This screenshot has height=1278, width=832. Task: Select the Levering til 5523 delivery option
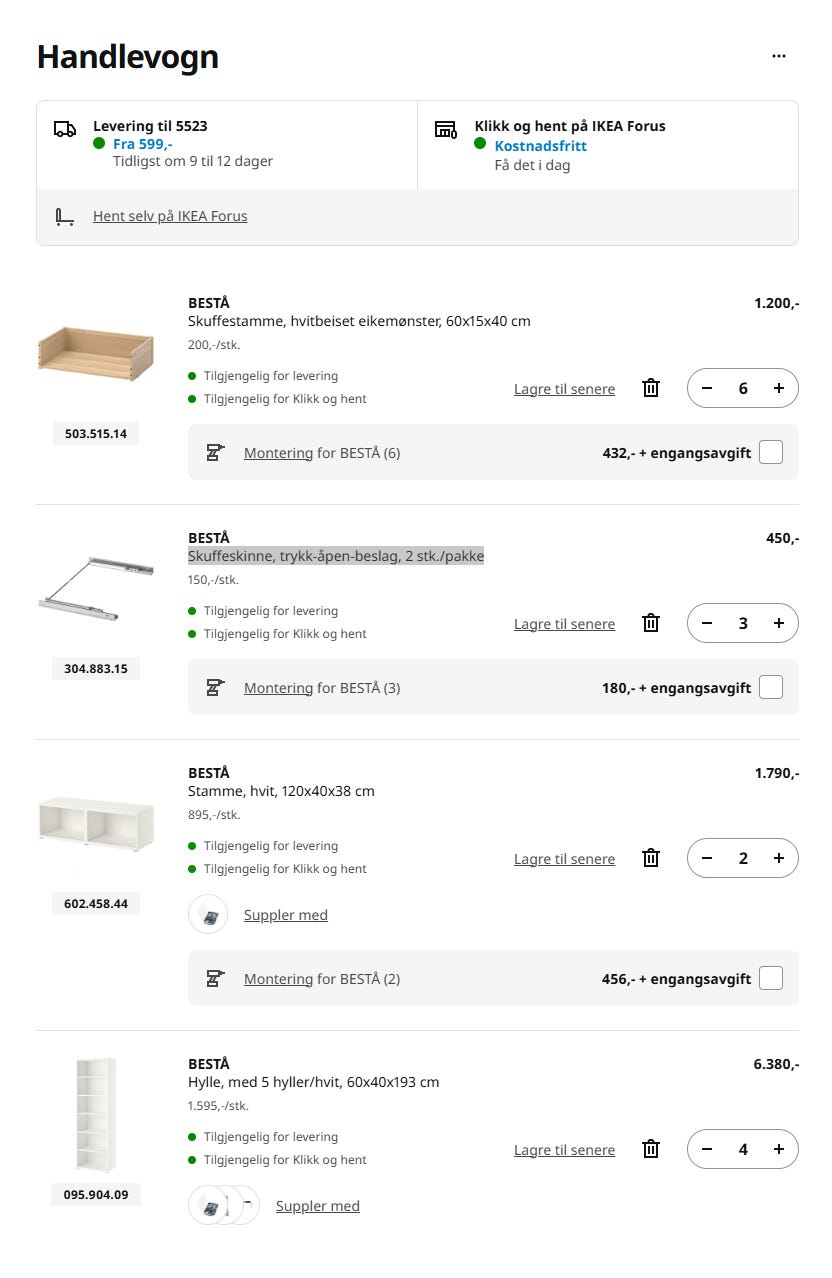coord(227,145)
